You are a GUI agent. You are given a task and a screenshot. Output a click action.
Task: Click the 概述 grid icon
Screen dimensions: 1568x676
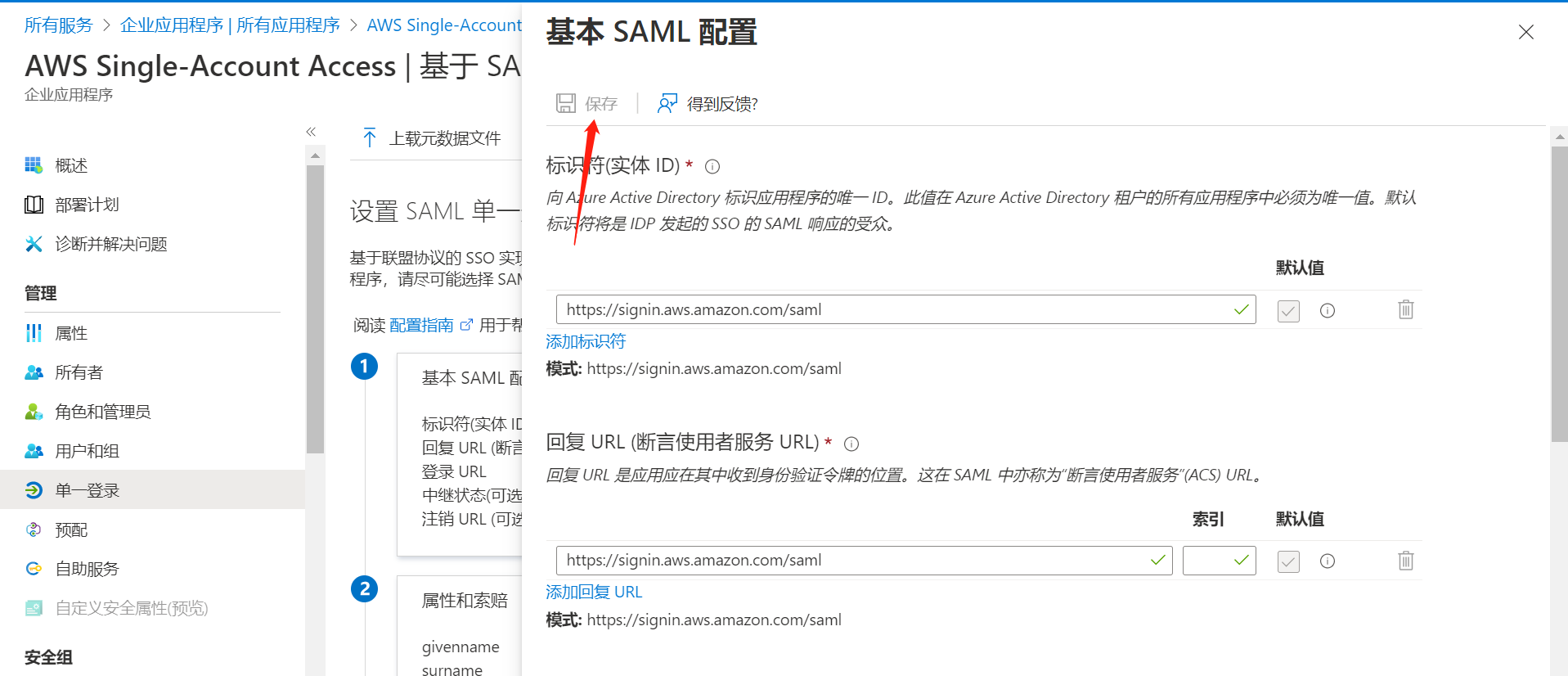point(34,165)
